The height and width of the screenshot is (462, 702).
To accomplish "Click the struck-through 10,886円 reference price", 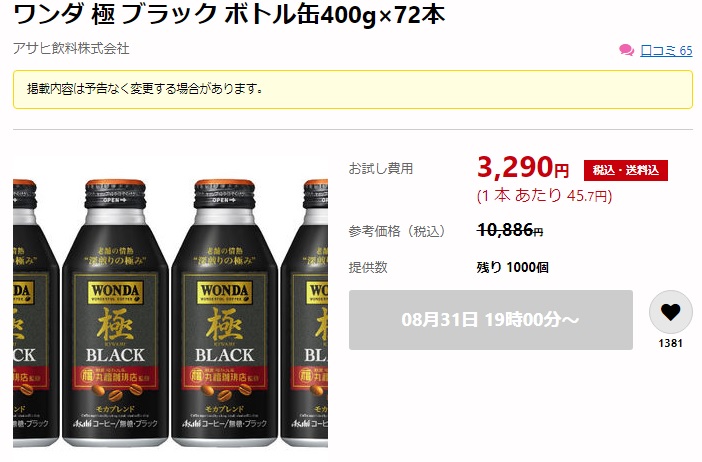I will [x=510, y=230].
